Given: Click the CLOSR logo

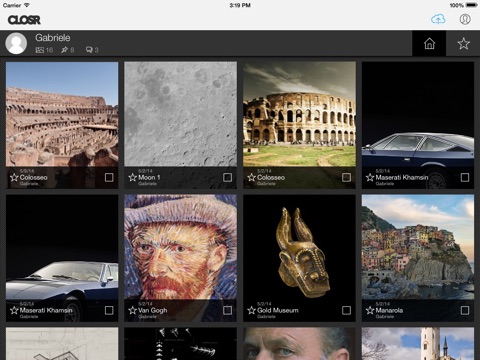Looking at the screenshot, I should tap(24, 20).
